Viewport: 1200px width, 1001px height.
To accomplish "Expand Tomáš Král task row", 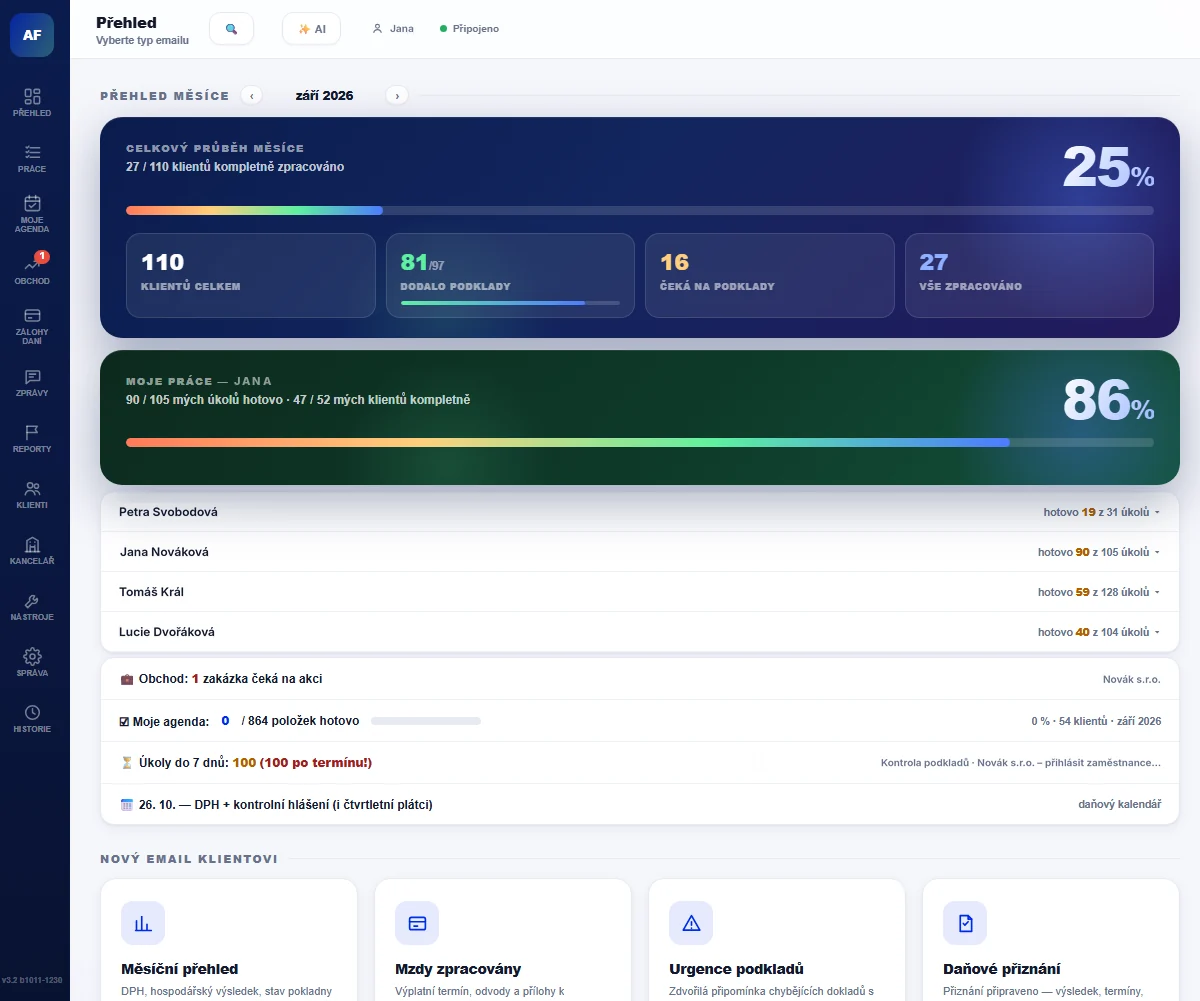I will (640, 592).
